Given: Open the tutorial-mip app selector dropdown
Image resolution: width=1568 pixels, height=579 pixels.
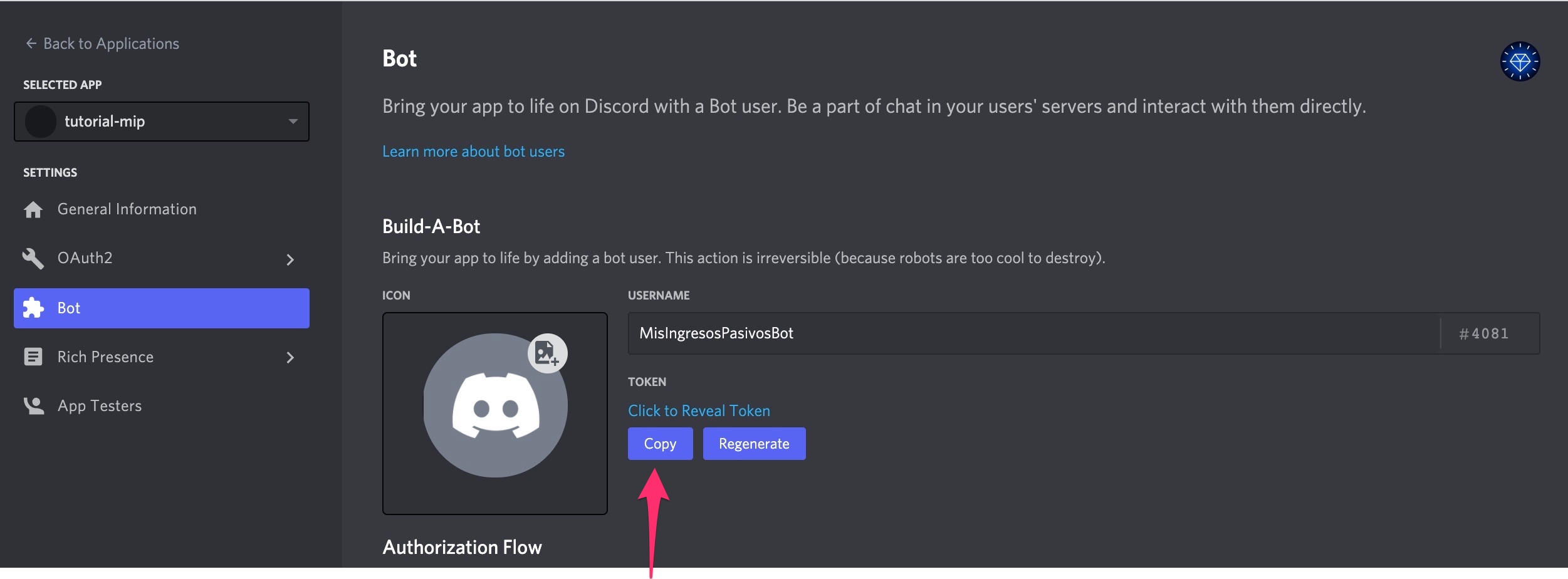Looking at the screenshot, I should click(x=162, y=121).
